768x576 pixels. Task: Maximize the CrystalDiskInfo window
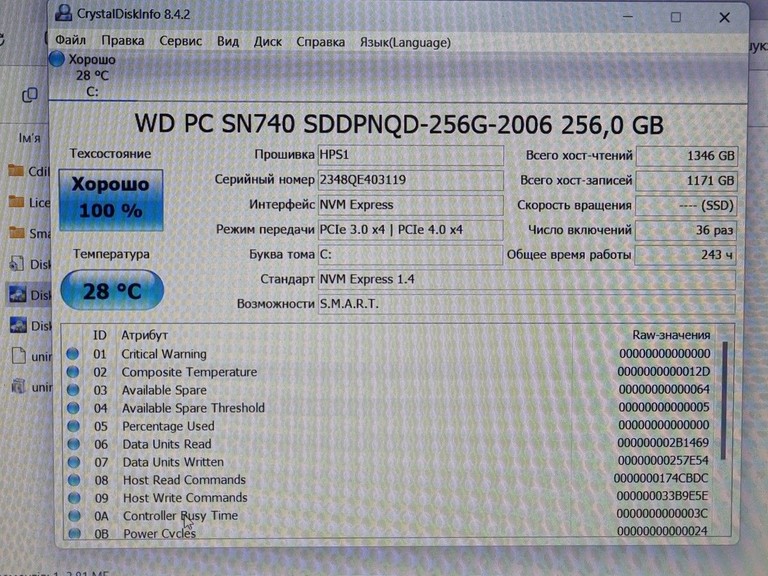[x=676, y=17]
